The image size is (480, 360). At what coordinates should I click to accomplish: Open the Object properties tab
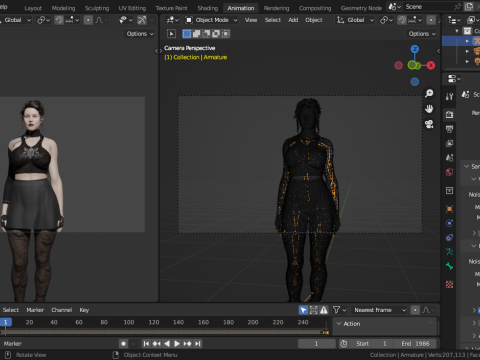point(449,209)
